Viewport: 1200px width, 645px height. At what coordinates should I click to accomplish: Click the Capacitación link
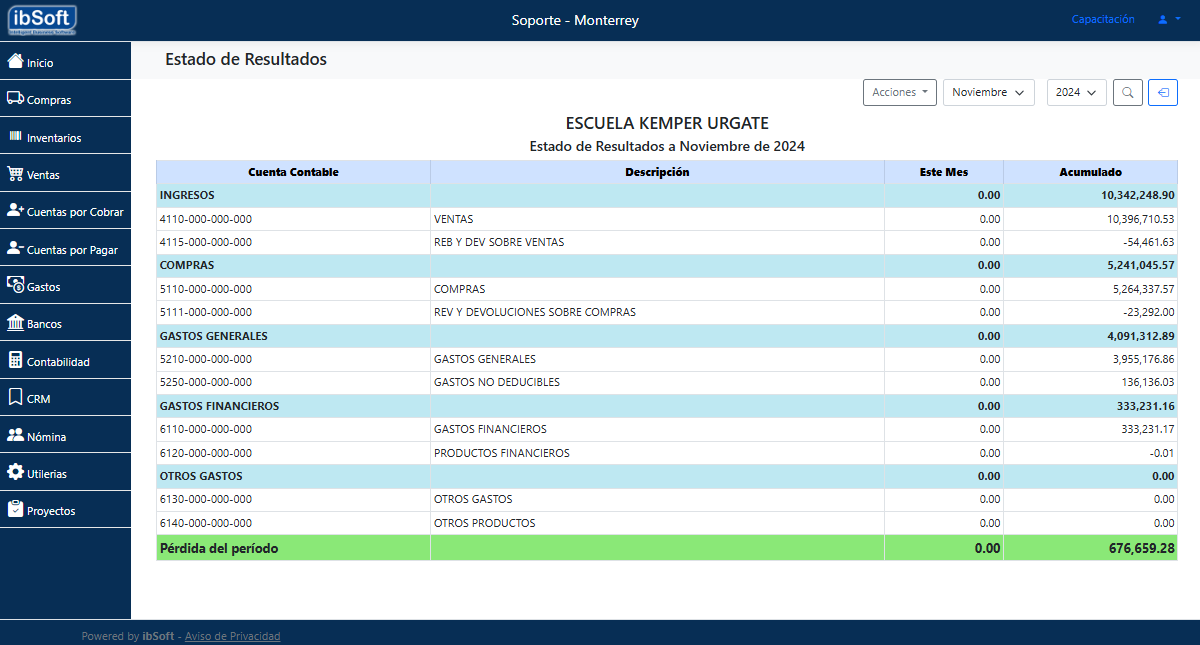1103,19
